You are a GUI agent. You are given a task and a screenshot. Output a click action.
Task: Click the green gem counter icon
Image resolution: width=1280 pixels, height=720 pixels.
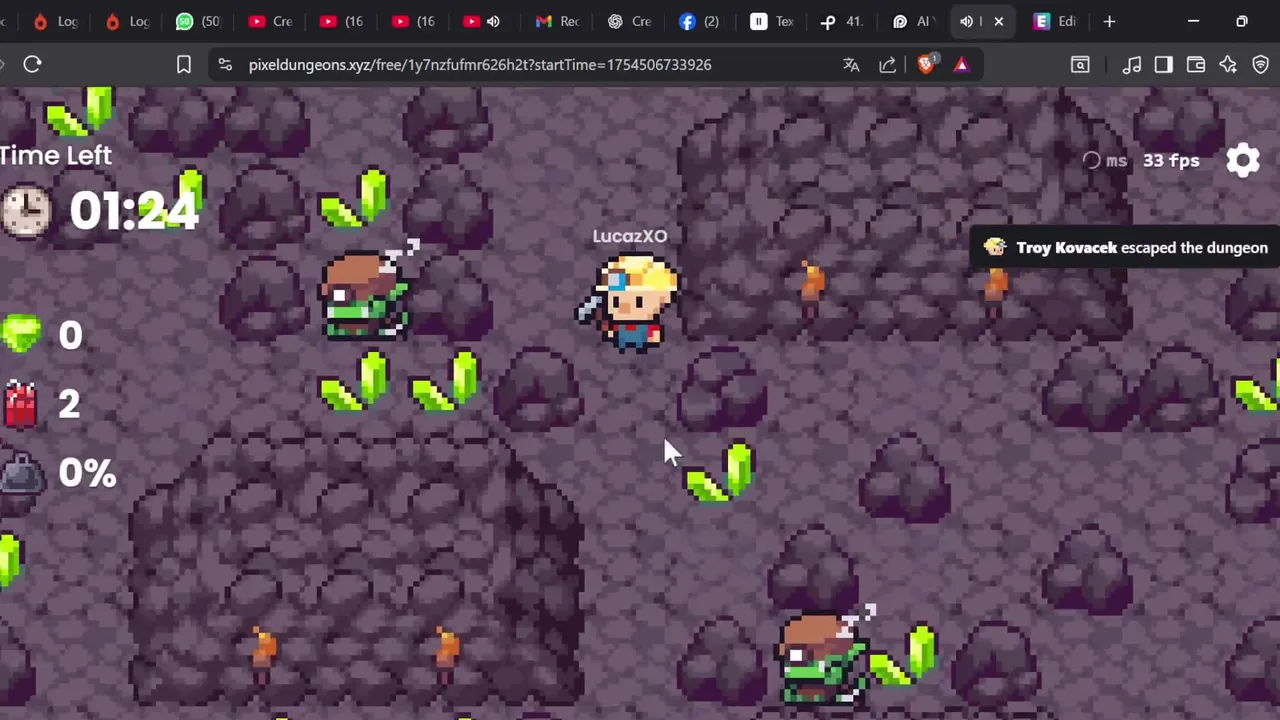[21, 335]
